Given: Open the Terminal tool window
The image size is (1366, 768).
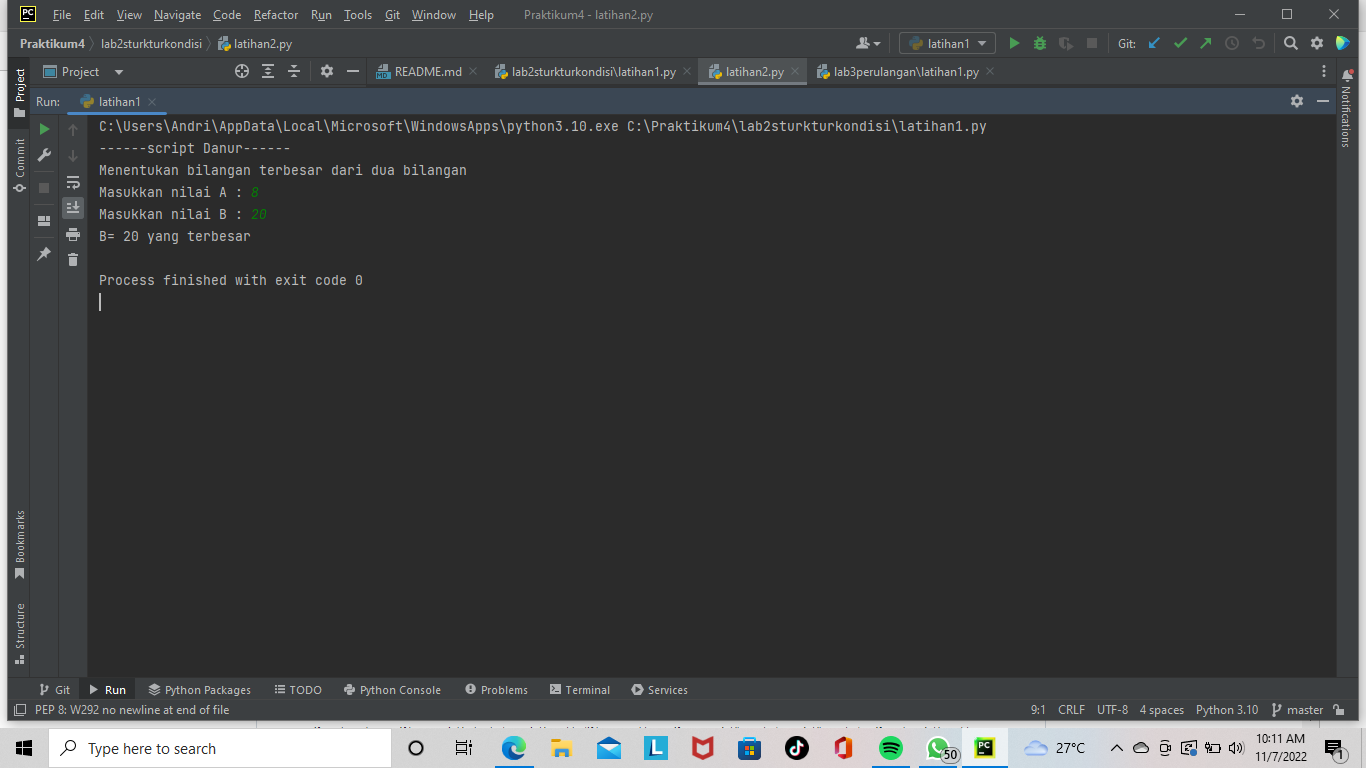Looking at the screenshot, I should [x=579, y=689].
